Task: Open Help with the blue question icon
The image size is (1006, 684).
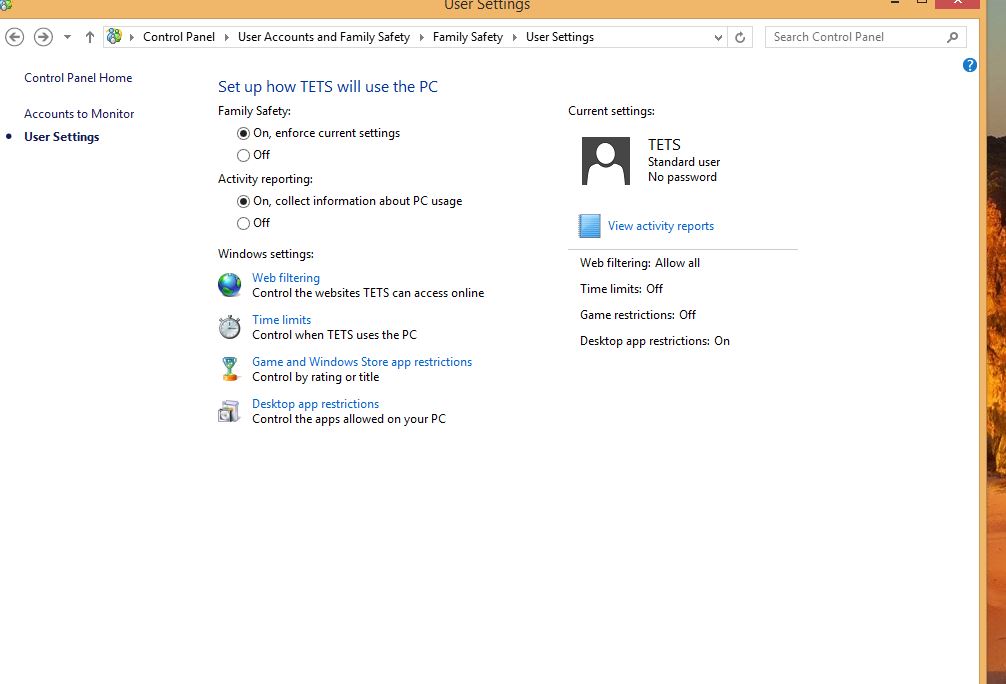Action: tap(969, 65)
